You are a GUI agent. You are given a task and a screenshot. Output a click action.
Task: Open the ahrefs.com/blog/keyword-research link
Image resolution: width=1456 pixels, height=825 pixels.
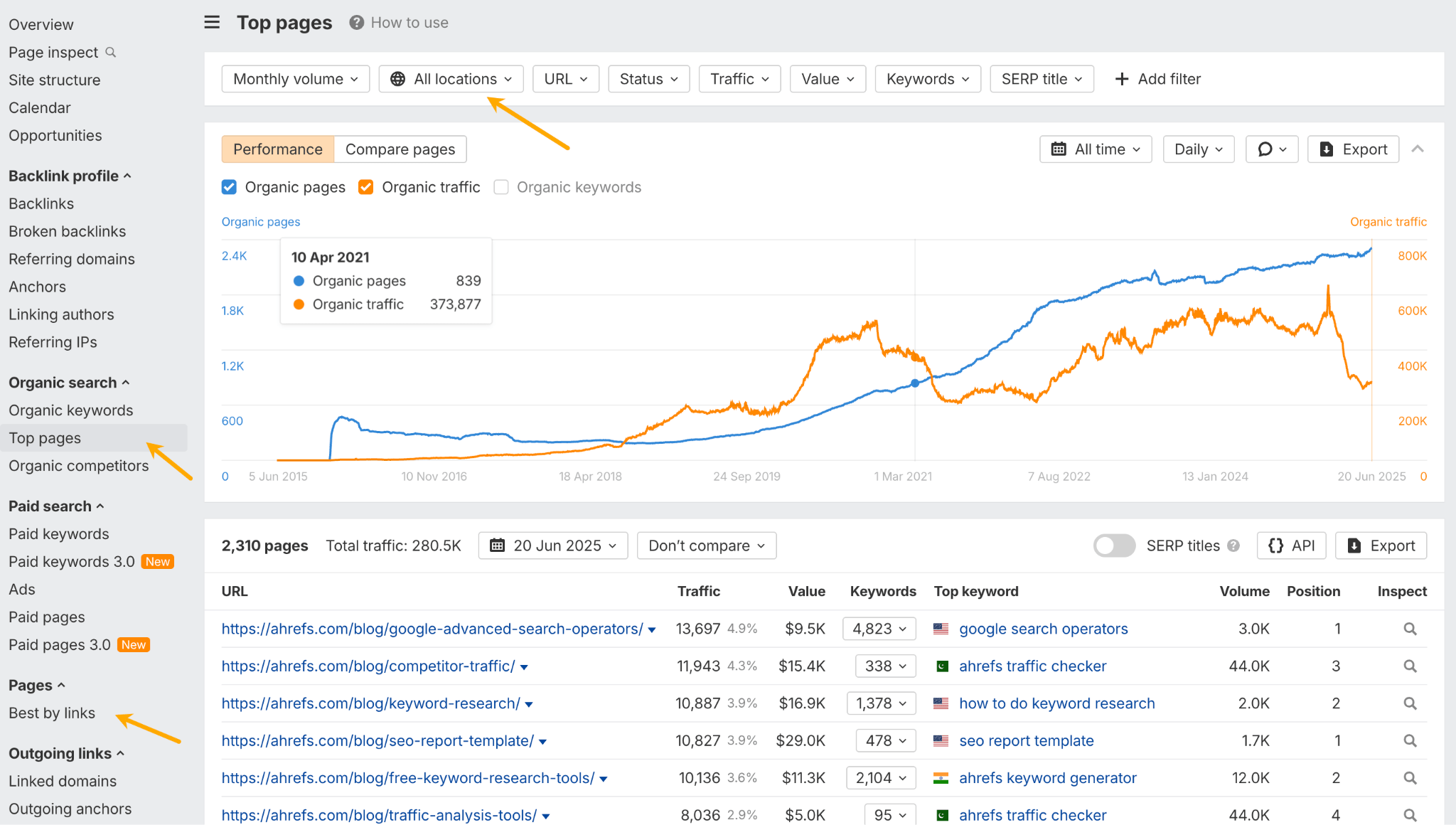(370, 703)
